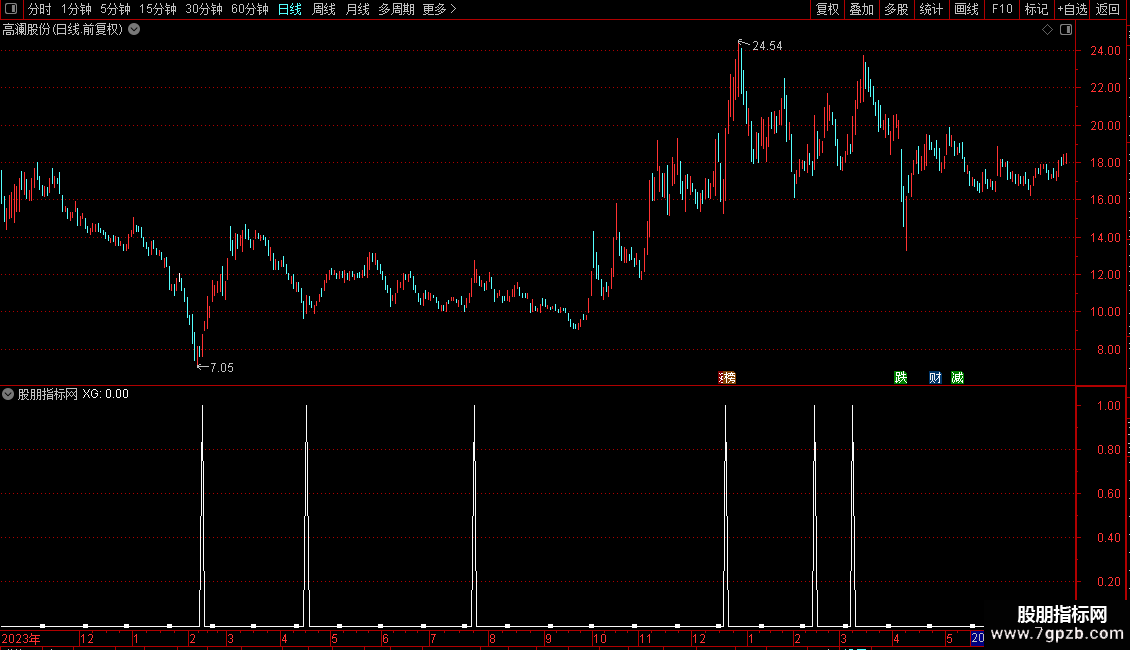This screenshot has width=1130, height=650.
Task: Click the 8.00 price axis value
Action: coord(1108,350)
